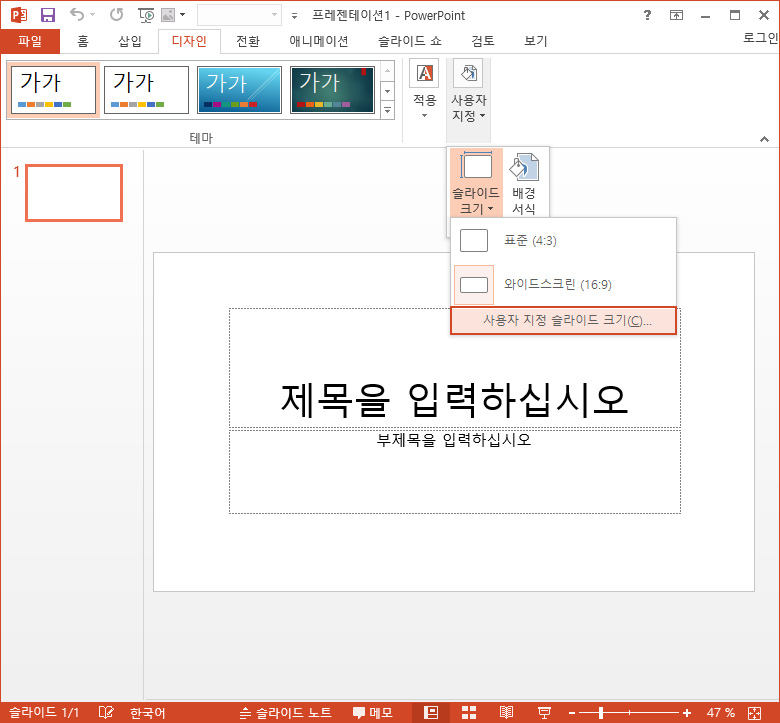Image resolution: width=780 pixels, height=723 pixels.
Task: Click Fit slide to current window icon
Action: click(x=754, y=713)
